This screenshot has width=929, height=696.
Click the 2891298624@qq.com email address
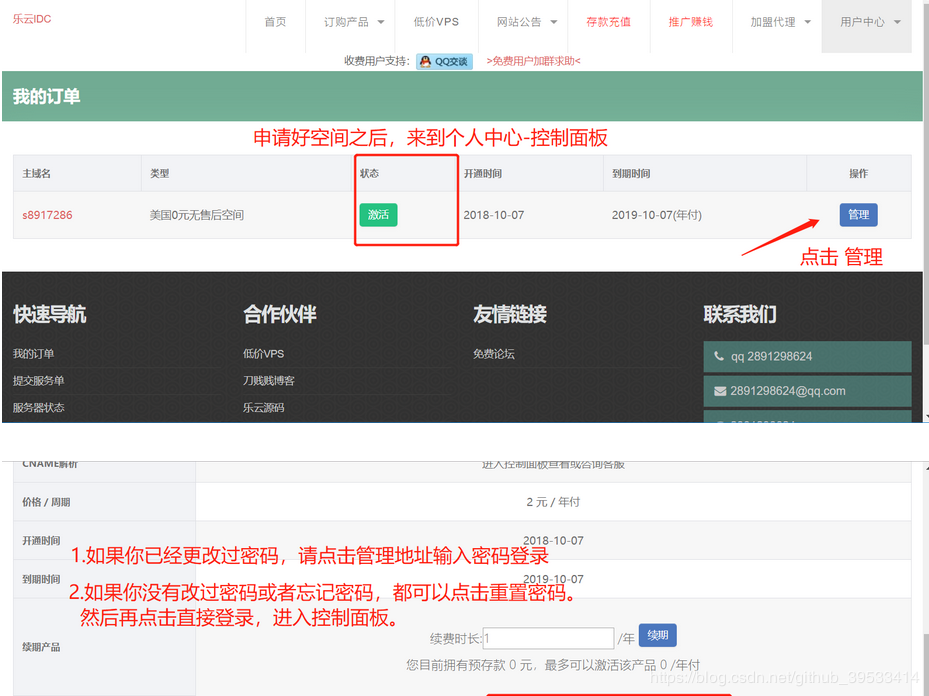[x=787, y=391]
